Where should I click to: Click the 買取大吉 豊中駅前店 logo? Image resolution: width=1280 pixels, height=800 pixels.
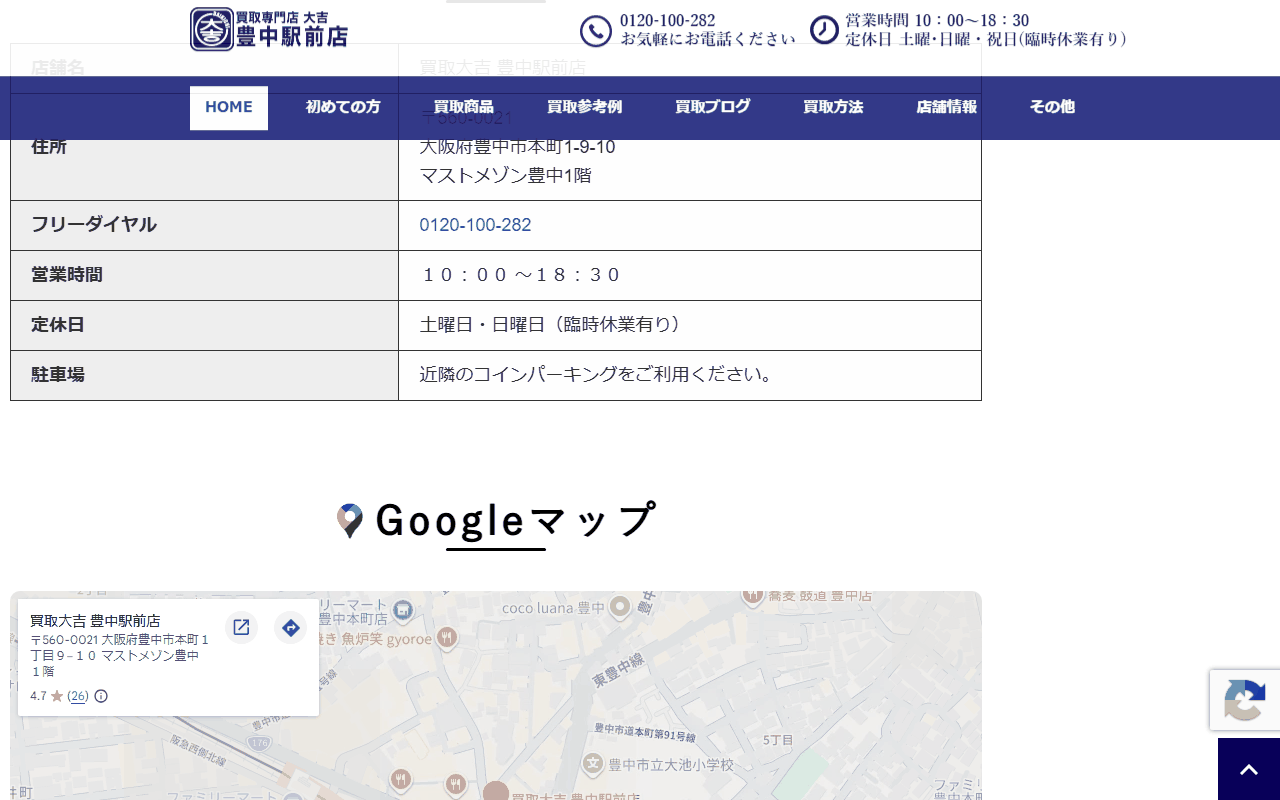click(270, 29)
